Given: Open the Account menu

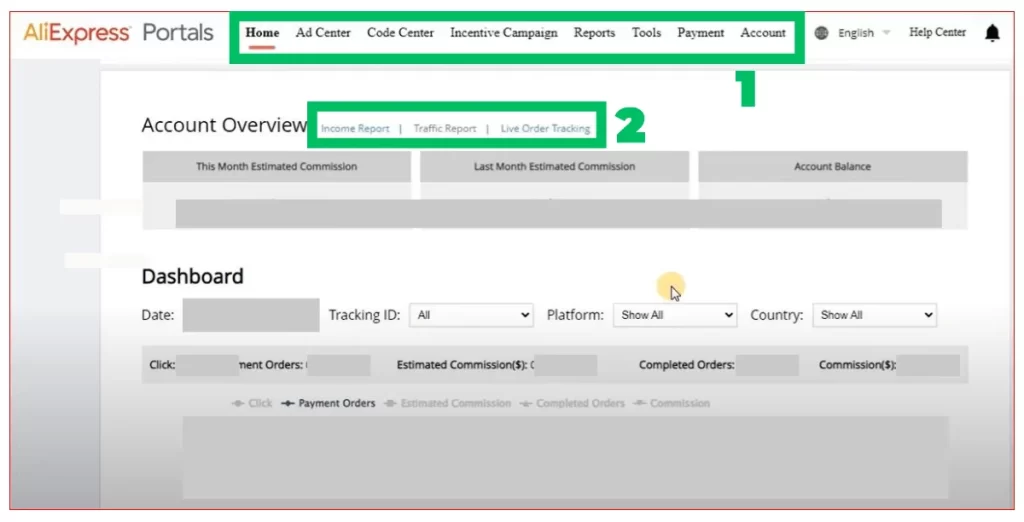Looking at the screenshot, I should pos(763,33).
